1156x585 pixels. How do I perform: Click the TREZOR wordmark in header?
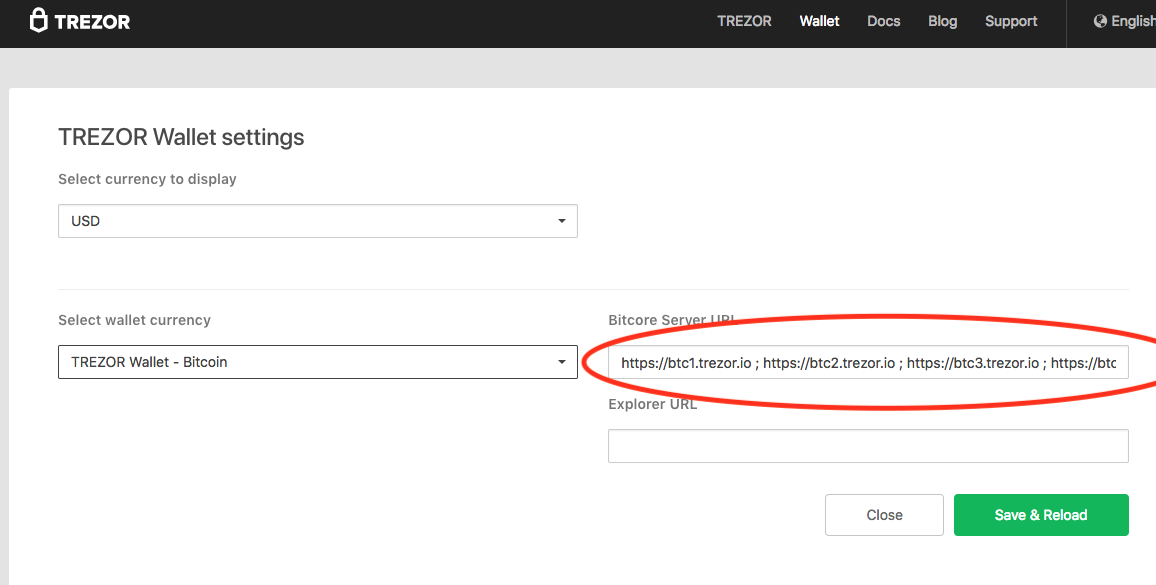93,22
